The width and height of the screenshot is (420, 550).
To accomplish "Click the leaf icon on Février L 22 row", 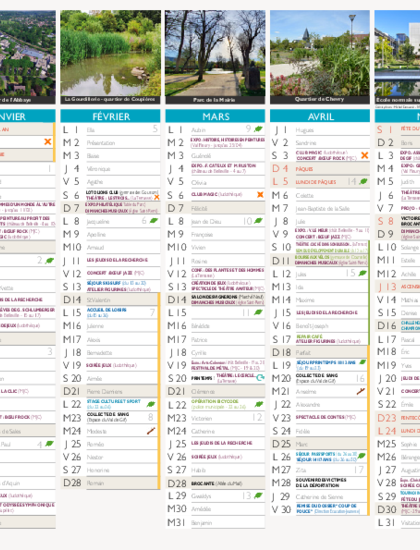I will pyautogui.click(x=151, y=404).
